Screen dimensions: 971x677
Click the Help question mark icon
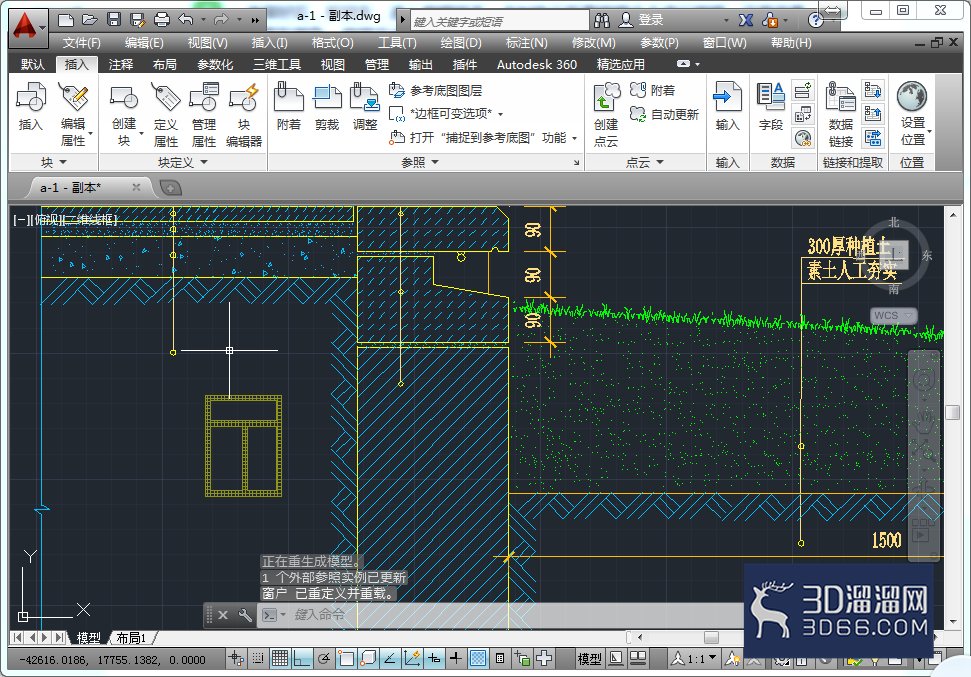click(x=816, y=20)
